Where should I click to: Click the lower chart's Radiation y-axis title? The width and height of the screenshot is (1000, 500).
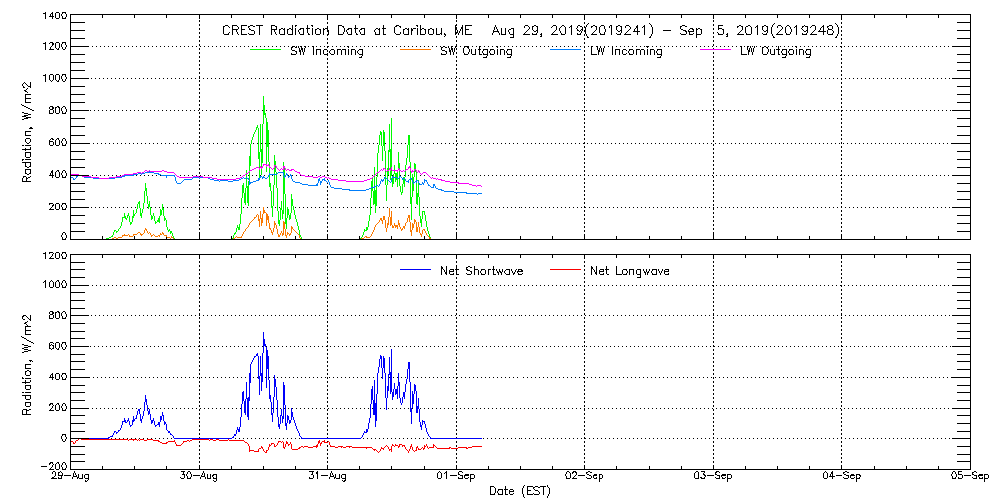point(29,362)
